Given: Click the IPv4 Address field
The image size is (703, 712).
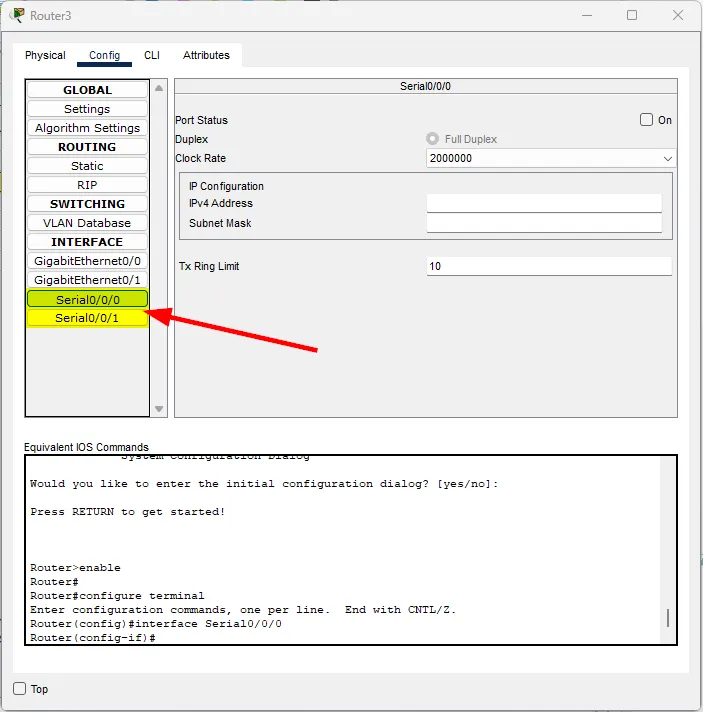Looking at the screenshot, I should click(x=544, y=203).
